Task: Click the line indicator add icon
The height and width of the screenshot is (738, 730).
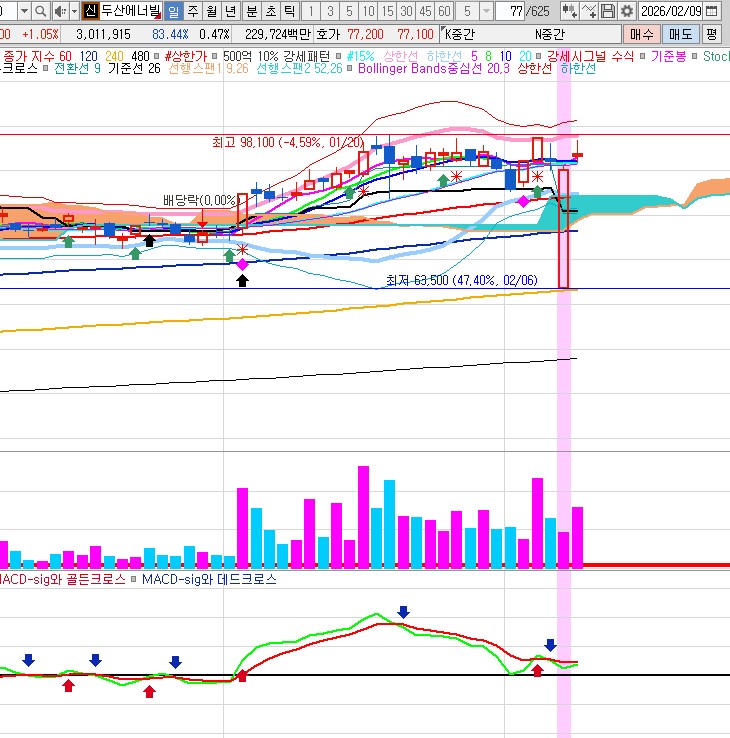Action: point(588,11)
